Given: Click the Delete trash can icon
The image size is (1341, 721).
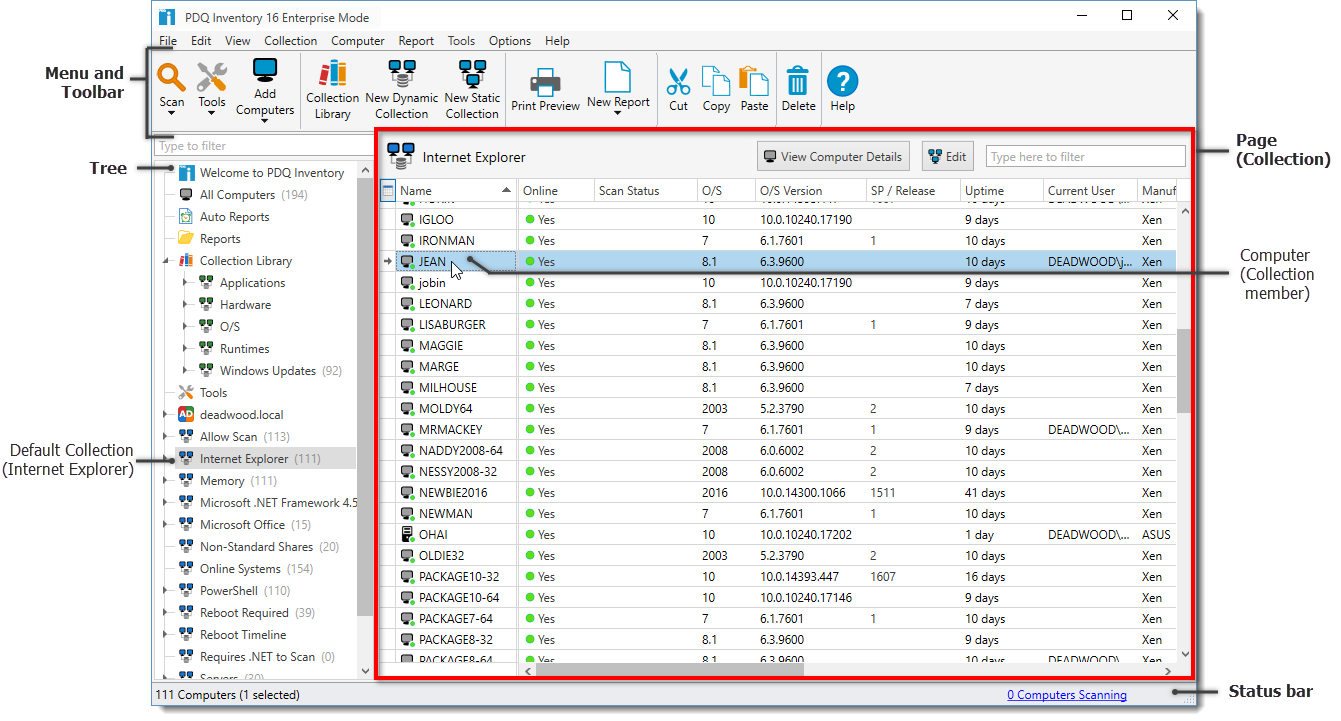Looking at the screenshot, I should [798, 81].
